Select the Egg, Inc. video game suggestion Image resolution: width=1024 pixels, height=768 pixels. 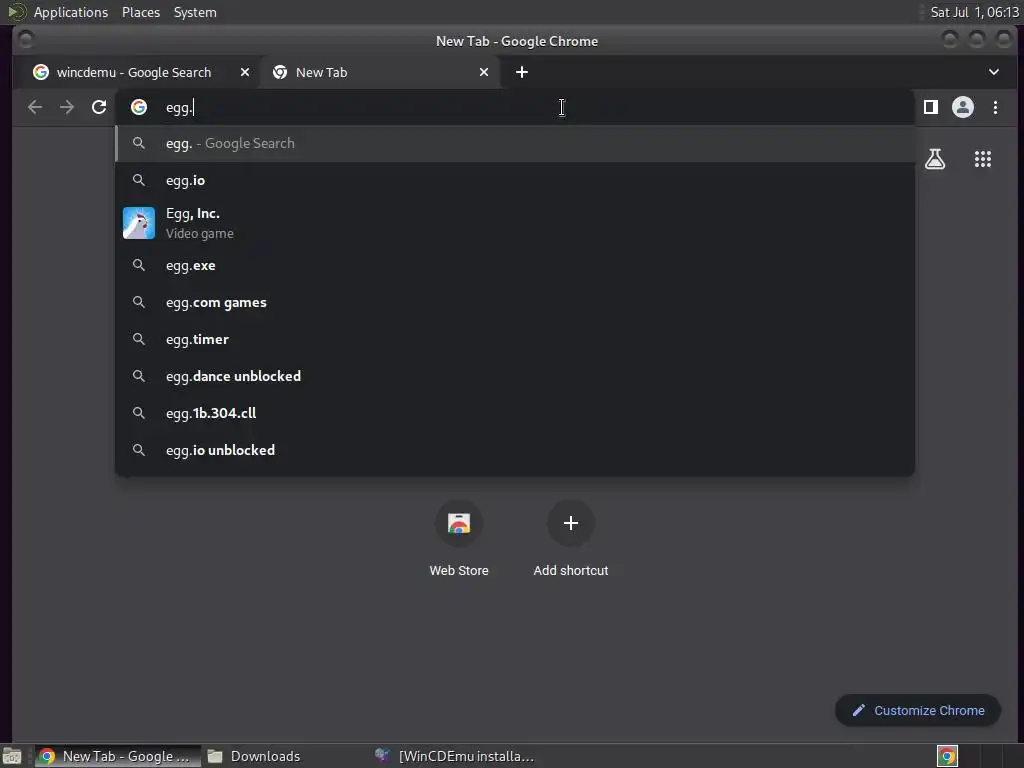pos(515,223)
